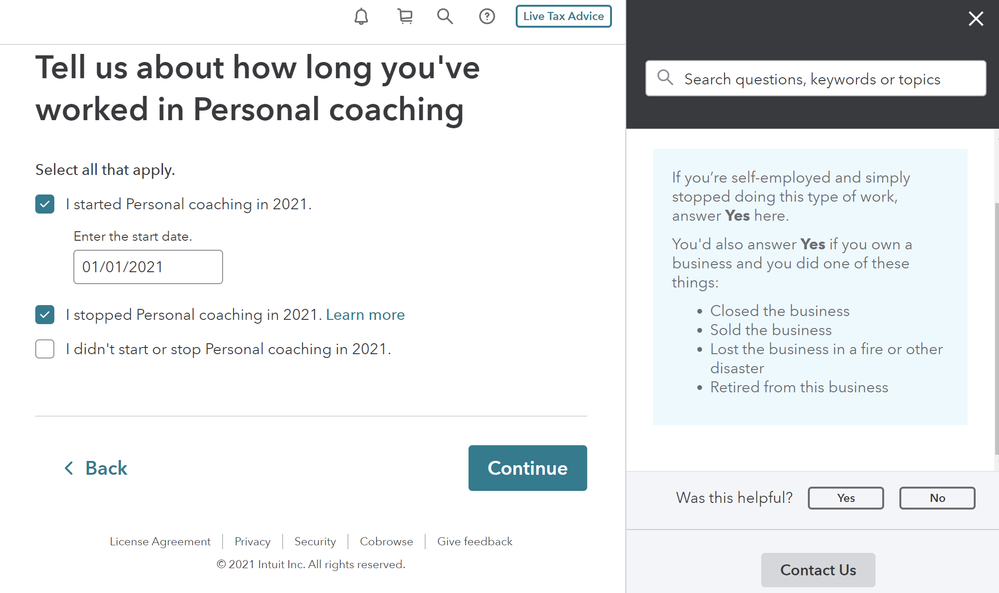The width and height of the screenshot is (999, 593).
Task: Click the search magnifier icon in header
Action: [445, 17]
